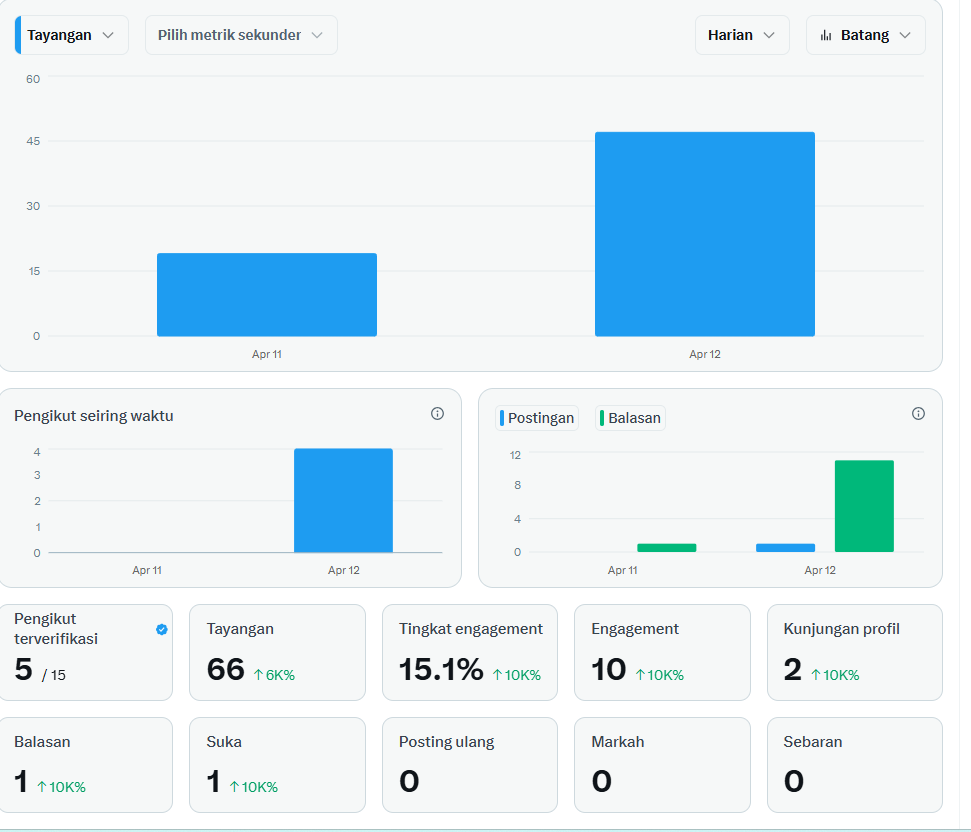Open the Engagement 10 stat card
This screenshot has width=971, height=832.
662,652
